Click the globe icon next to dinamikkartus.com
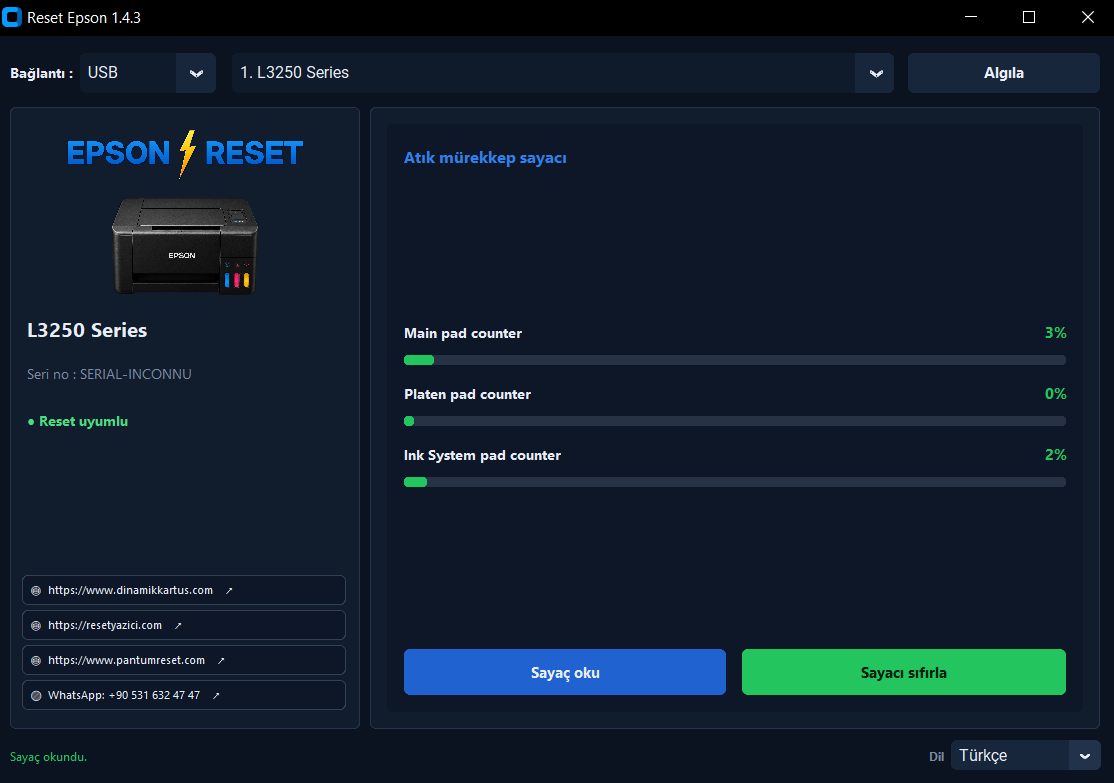The width and height of the screenshot is (1114, 783). (36, 590)
